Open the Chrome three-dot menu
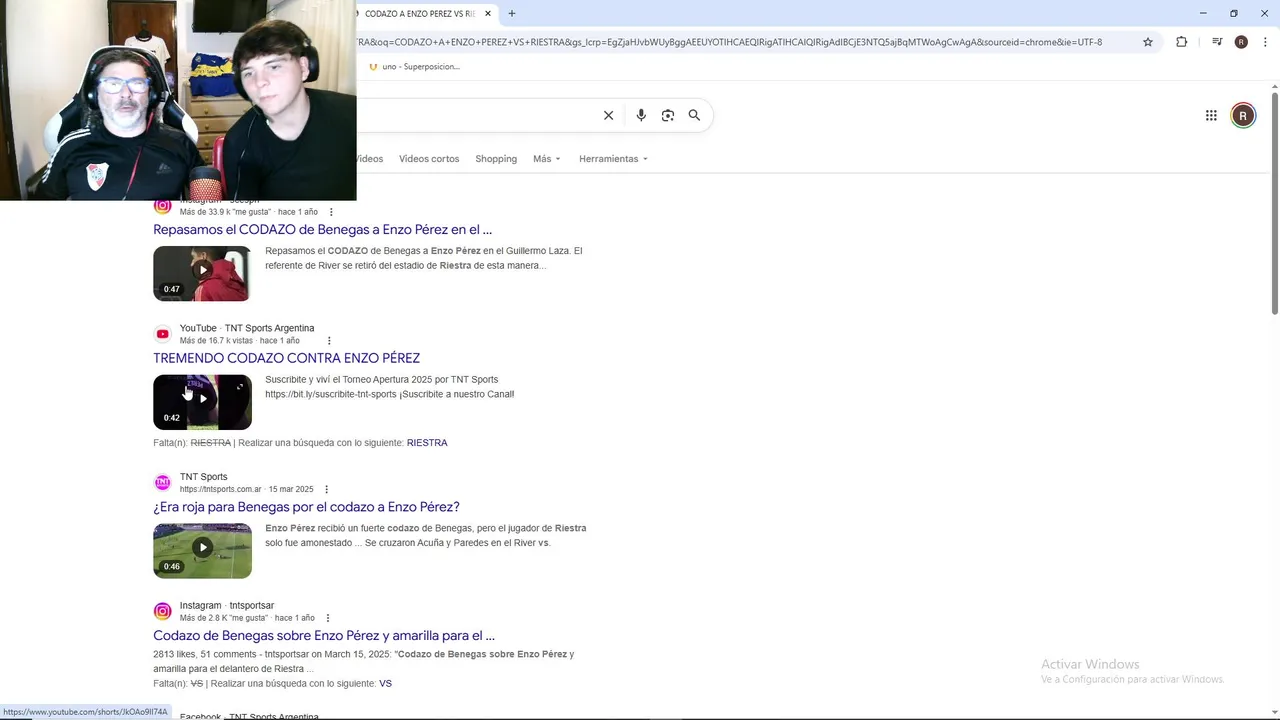Screen dimensions: 1280x720 (x=1264, y=42)
